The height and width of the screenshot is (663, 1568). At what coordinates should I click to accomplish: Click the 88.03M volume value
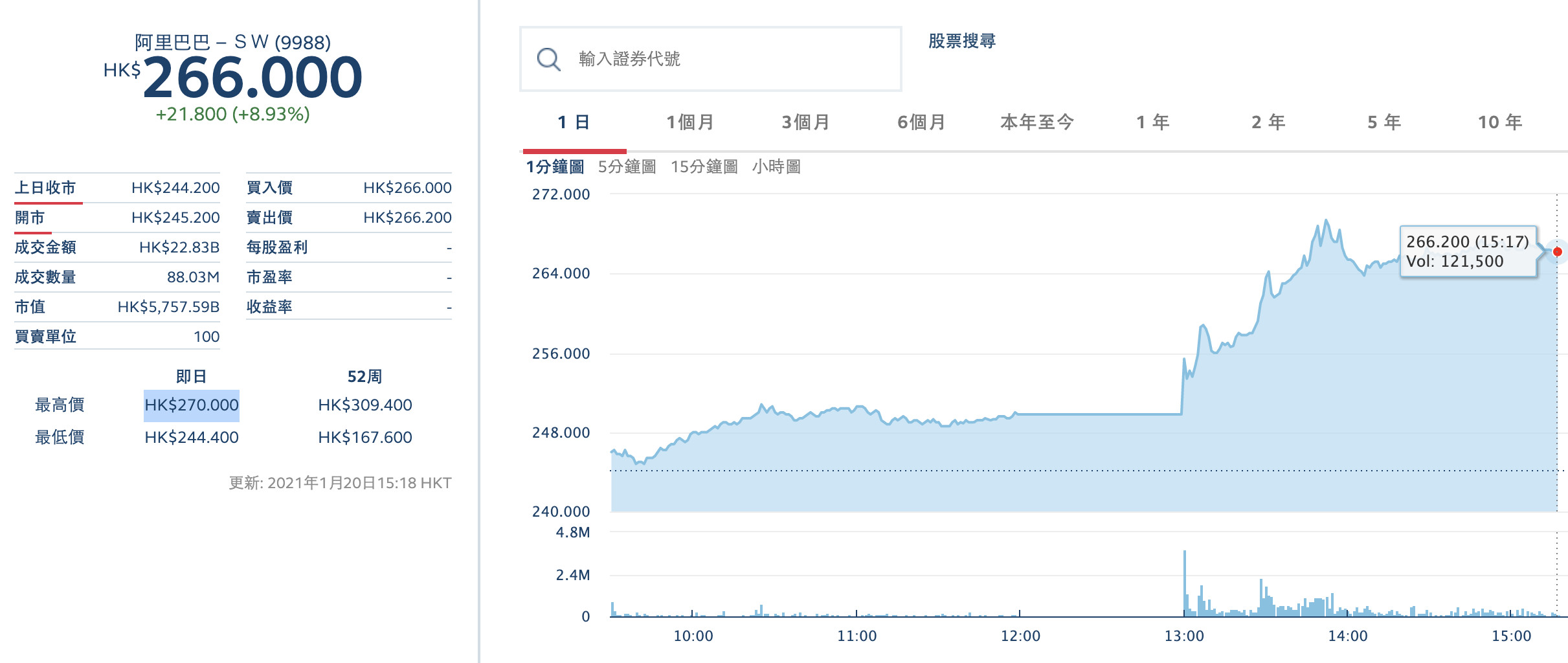coord(193,277)
